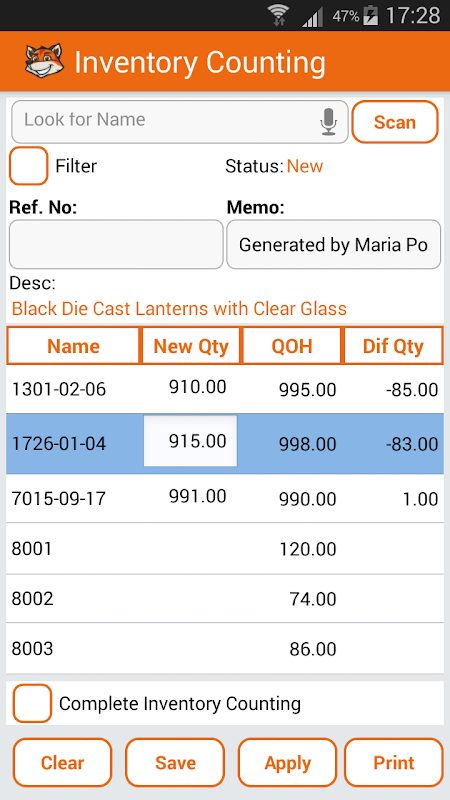Save the inventory count
This screenshot has height=800, width=450.
coord(175,763)
